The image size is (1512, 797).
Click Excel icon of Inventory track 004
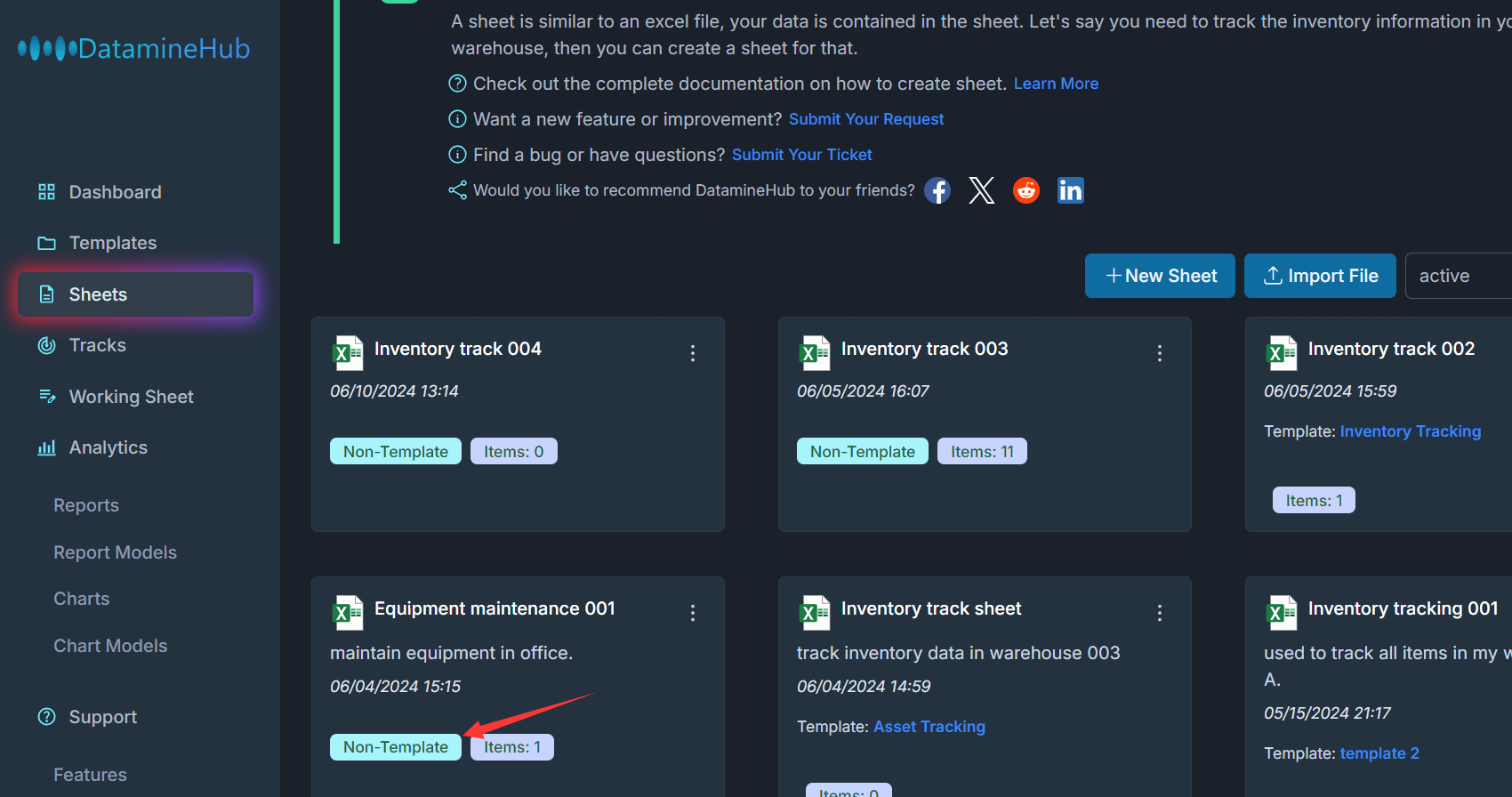coord(348,353)
